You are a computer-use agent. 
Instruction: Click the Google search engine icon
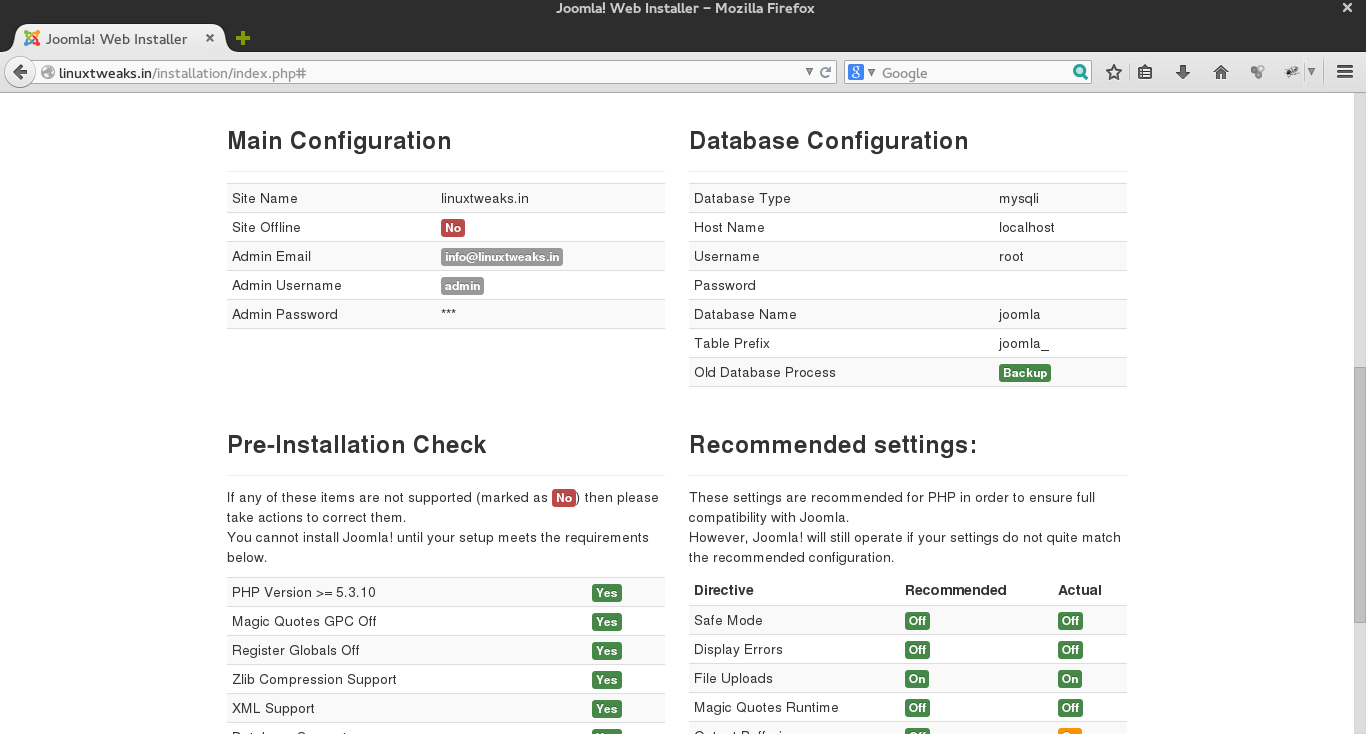tap(855, 72)
